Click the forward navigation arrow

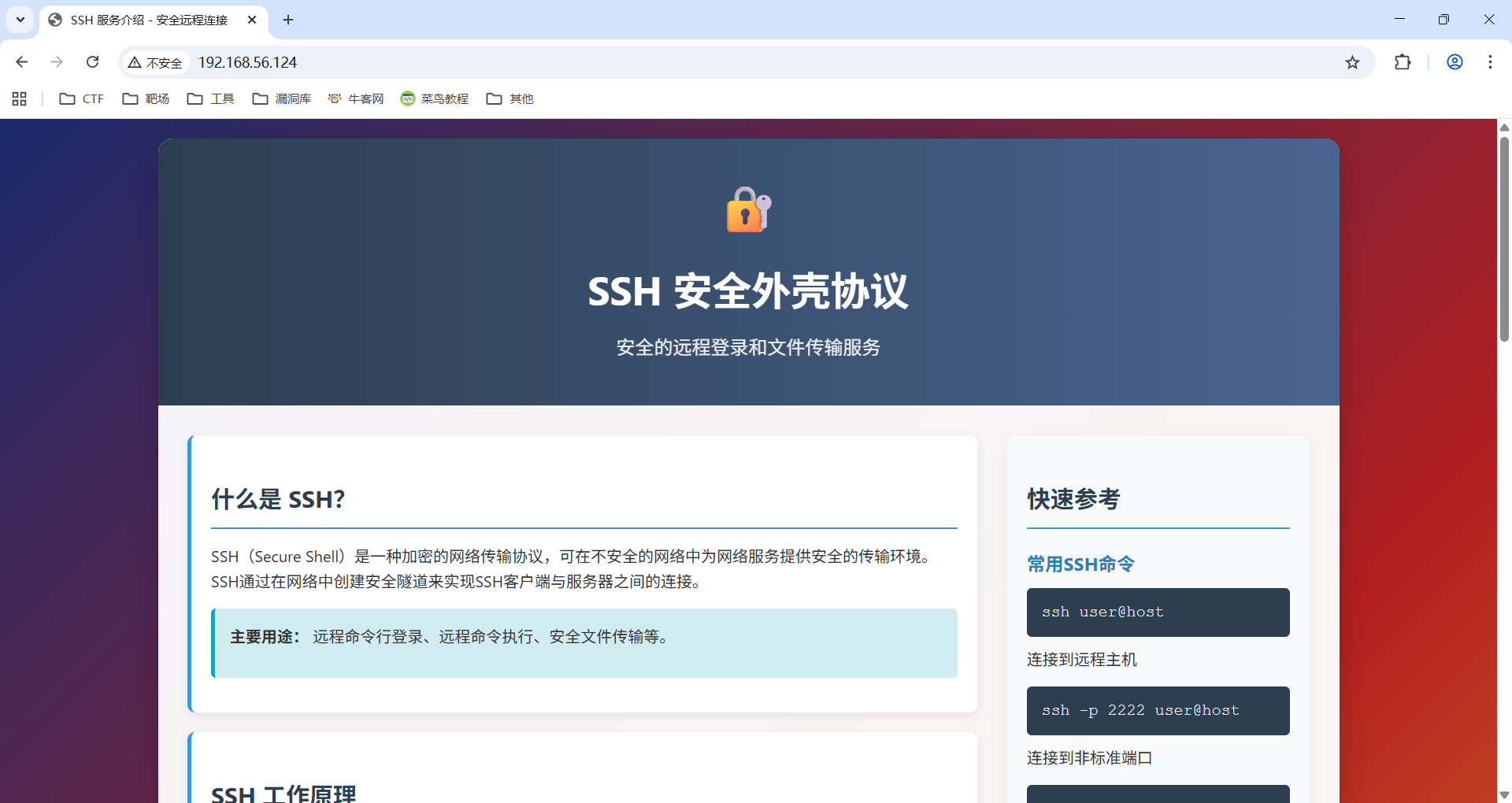(x=57, y=62)
